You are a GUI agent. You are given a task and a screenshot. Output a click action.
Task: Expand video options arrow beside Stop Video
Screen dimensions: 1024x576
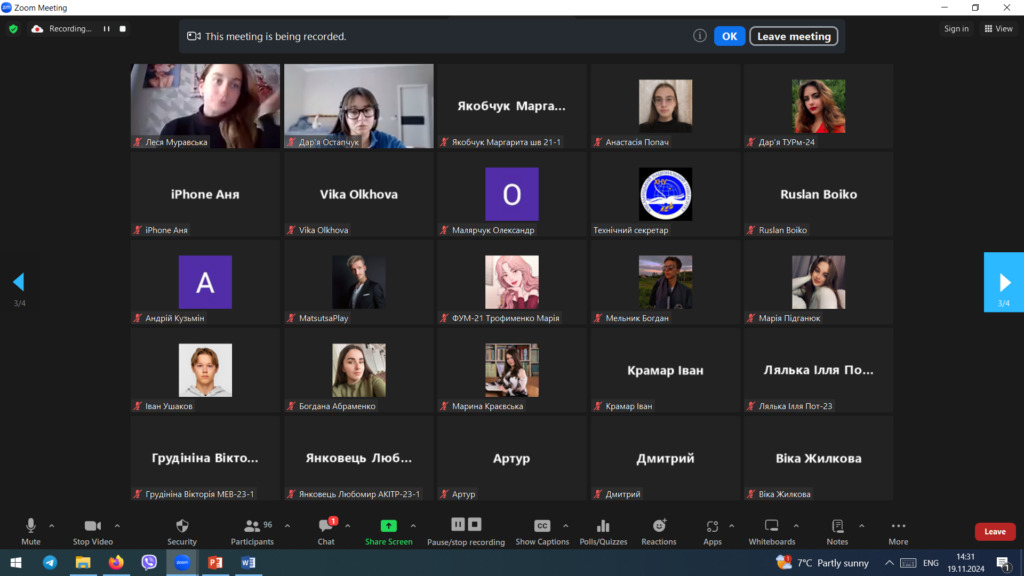(117, 525)
